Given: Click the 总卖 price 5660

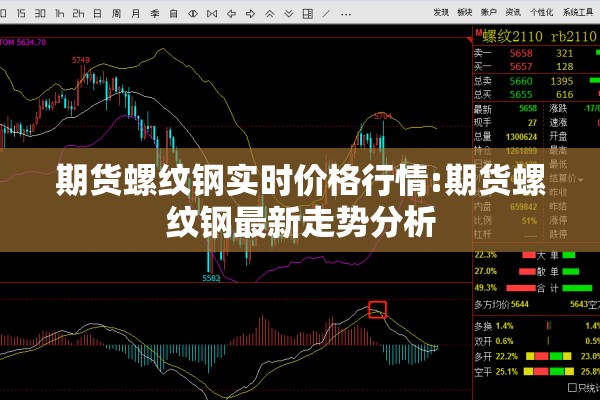Looking at the screenshot, I should pos(521,81).
